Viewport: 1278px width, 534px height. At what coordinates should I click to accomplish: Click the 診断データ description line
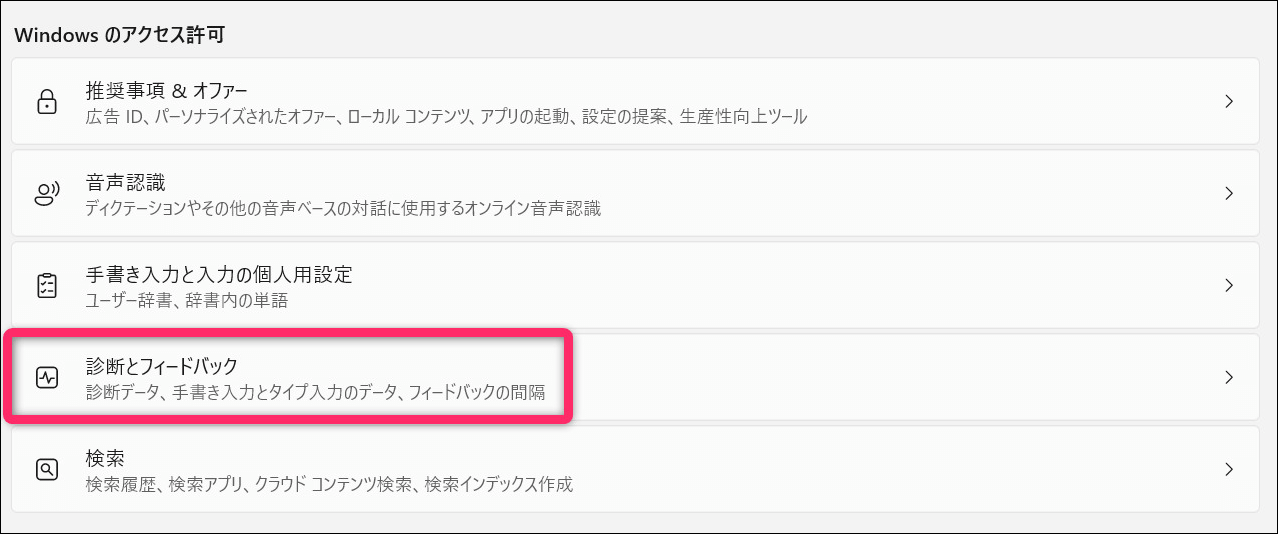pyautogui.click(x=315, y=393)
